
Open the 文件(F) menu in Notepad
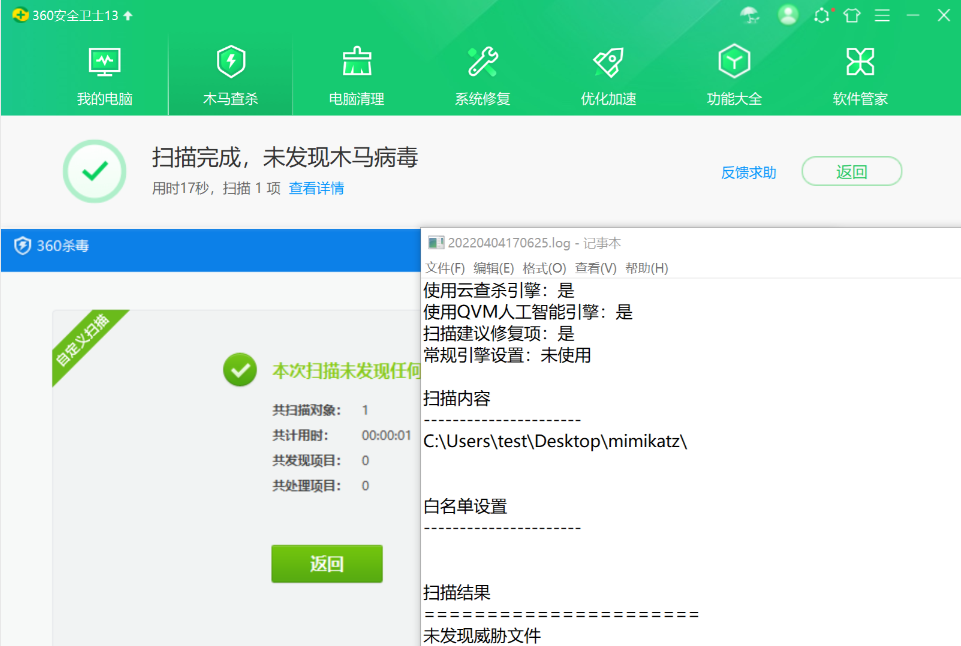click(445, 268)
